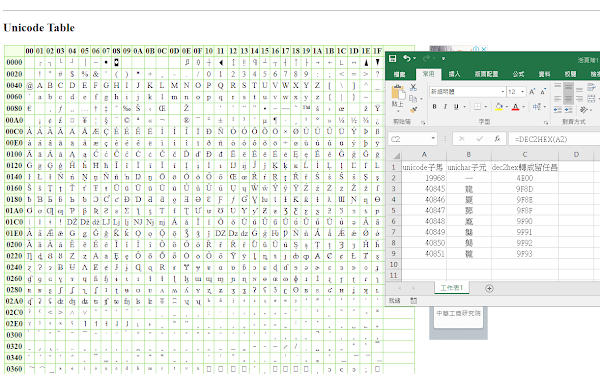Viewport: 600px width, 374px height.
Task: Click the Select All corner triangle
Action: (x=397, y=155)
